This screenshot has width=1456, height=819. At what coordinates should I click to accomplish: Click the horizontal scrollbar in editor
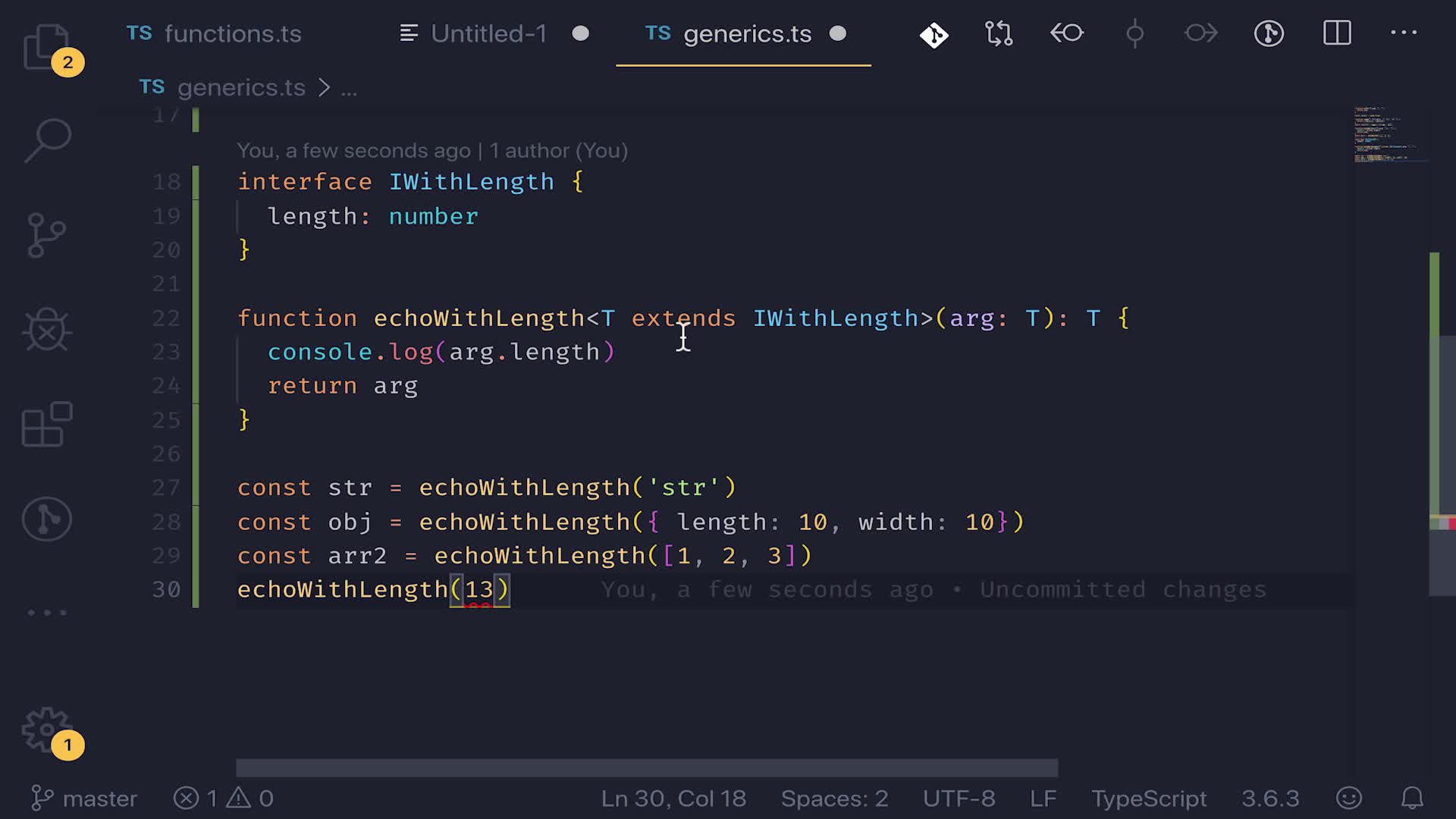646,768
